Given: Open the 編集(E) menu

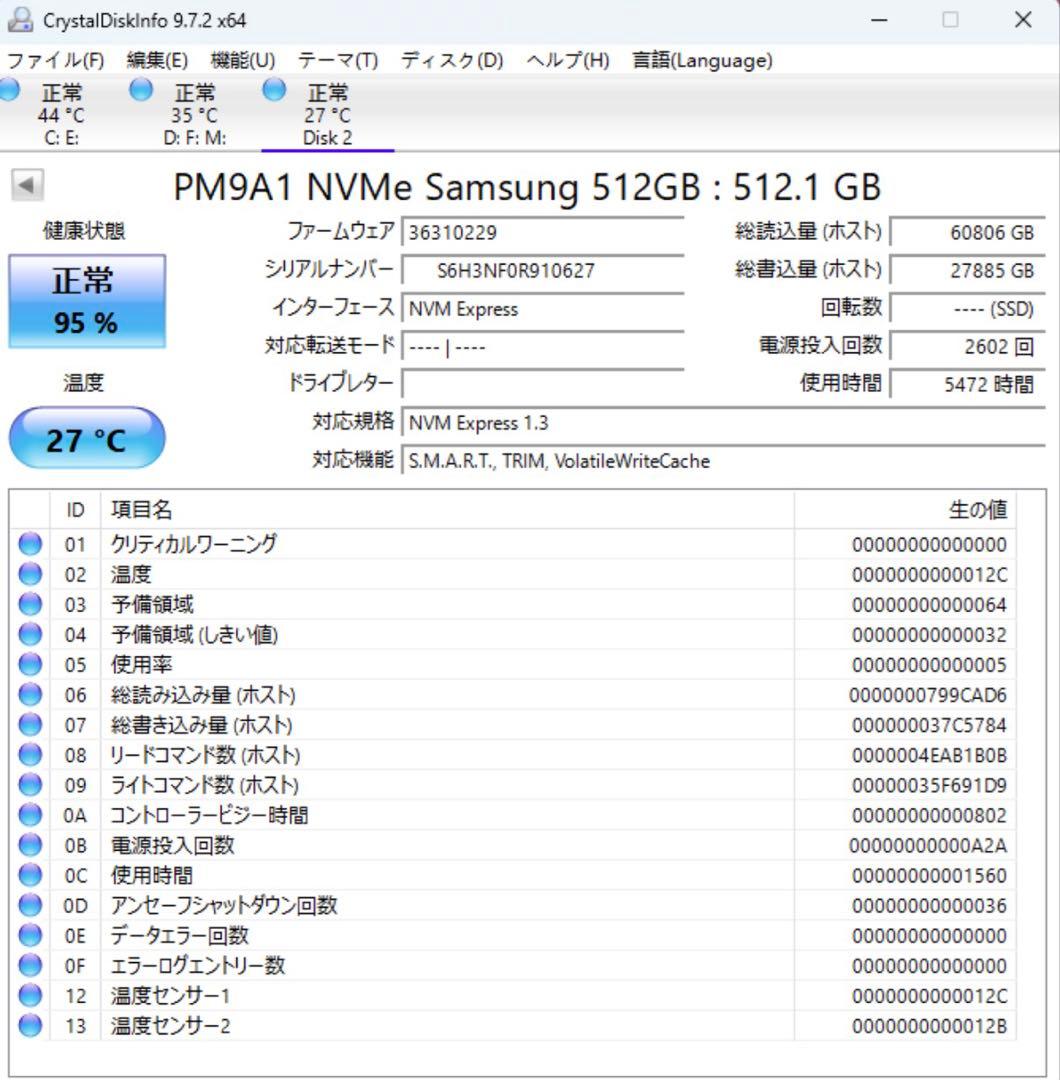Looking at the screenshot, I should [157, 61].
